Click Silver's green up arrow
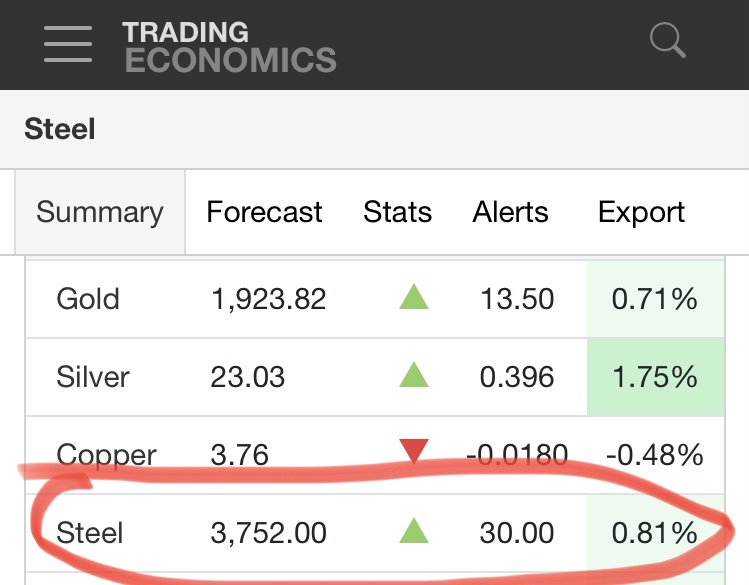This screenshot has height=585, width=749. click(x=413, y=376)
